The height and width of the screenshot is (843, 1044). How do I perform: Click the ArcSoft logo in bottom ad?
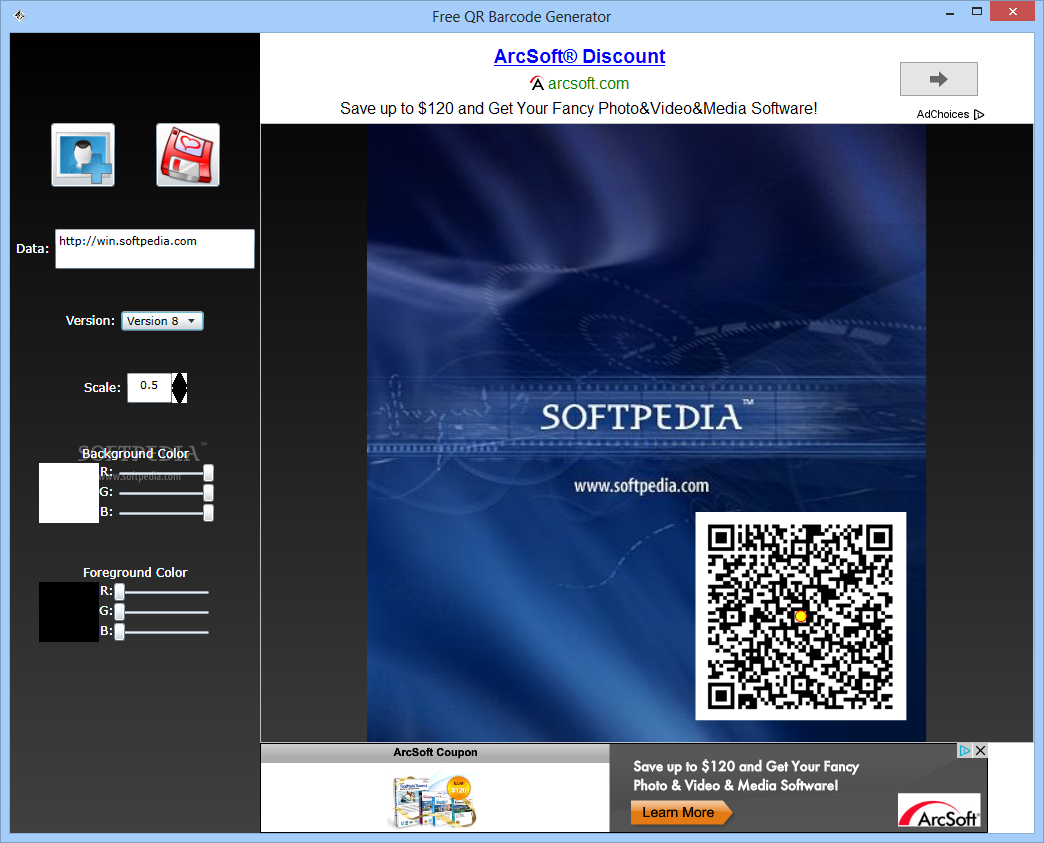939,812
